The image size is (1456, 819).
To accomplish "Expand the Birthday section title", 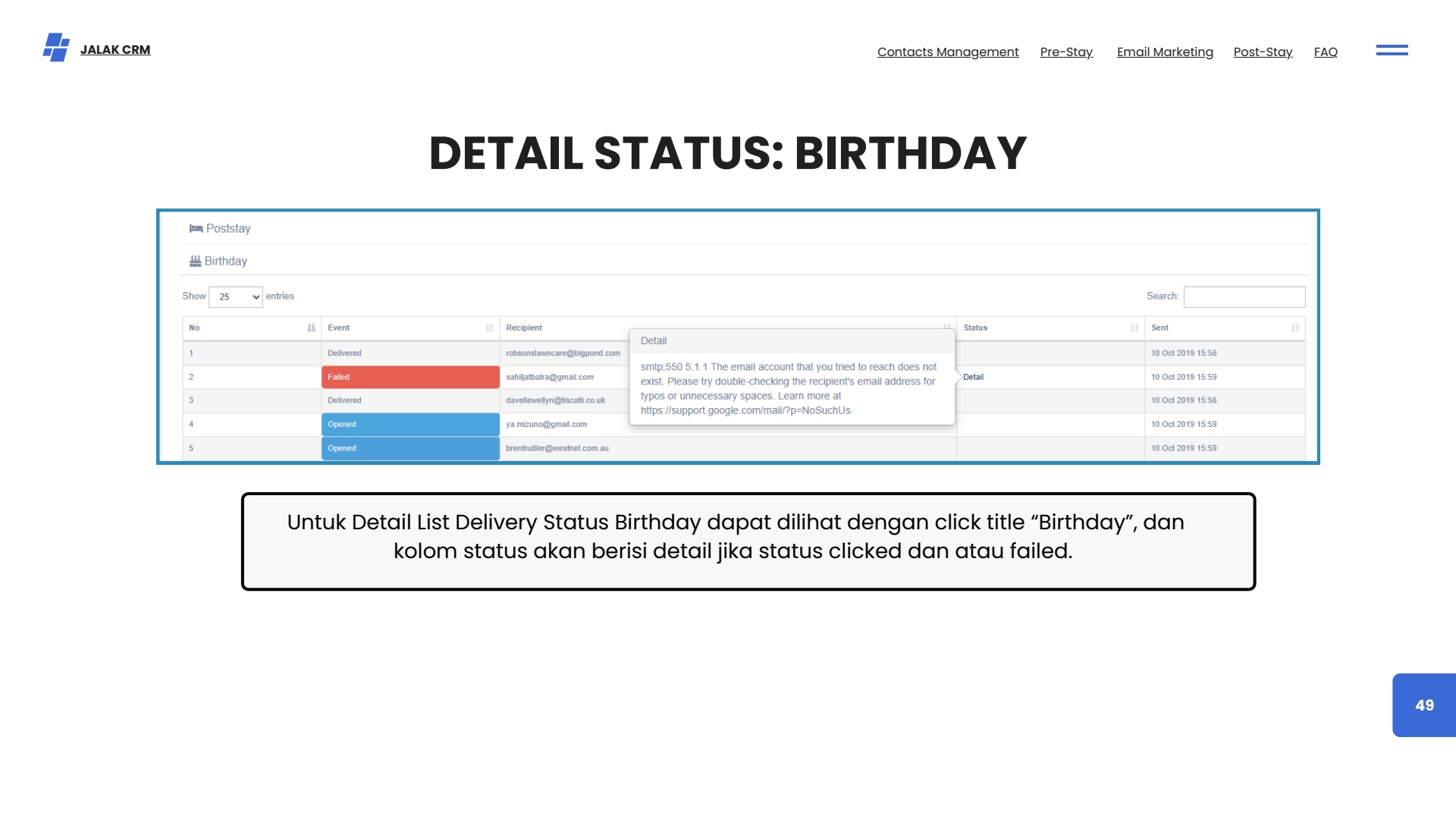I will (226, 261).
